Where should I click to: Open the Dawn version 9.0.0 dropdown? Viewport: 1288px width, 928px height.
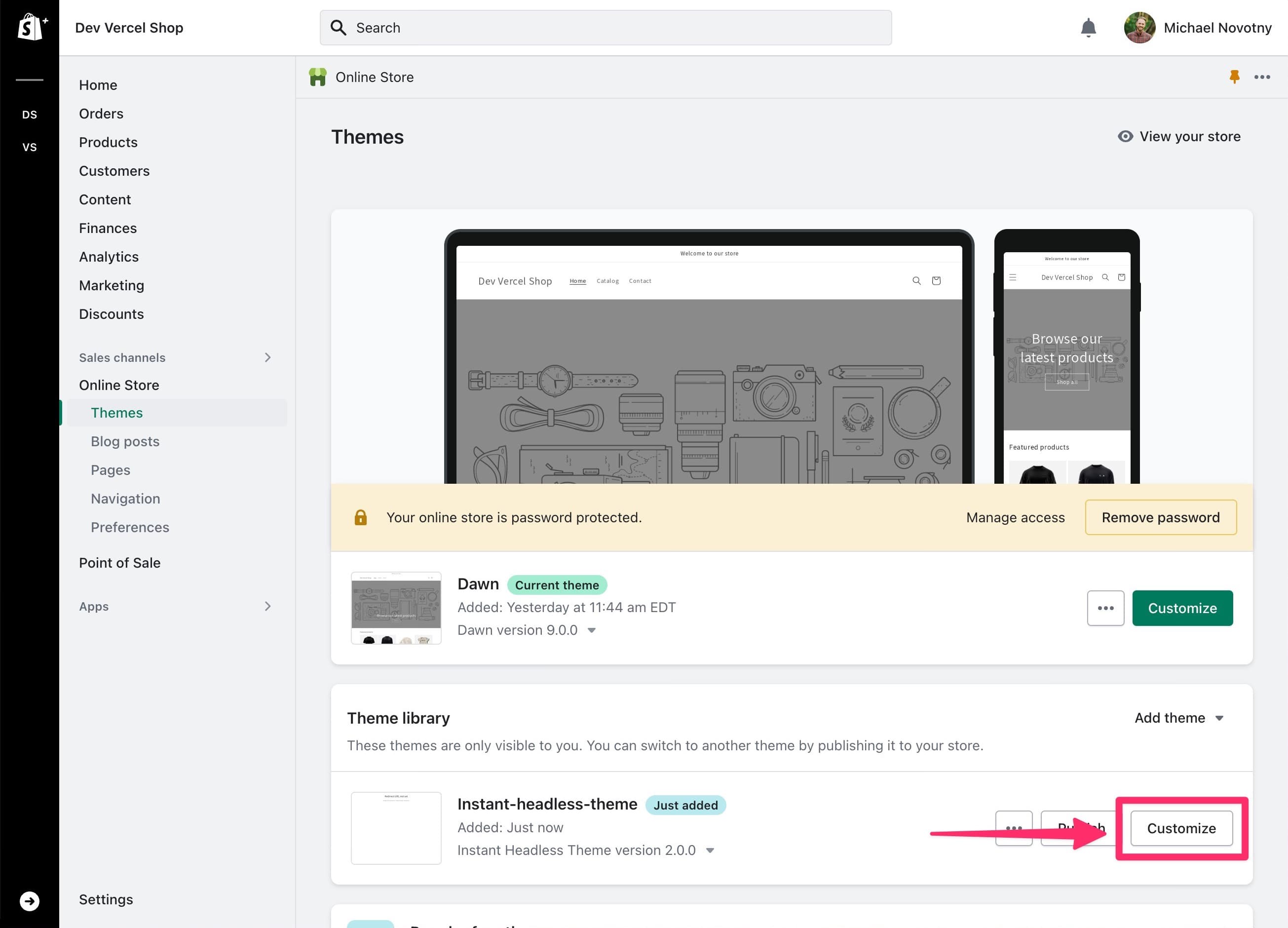(x=591, y=630)
